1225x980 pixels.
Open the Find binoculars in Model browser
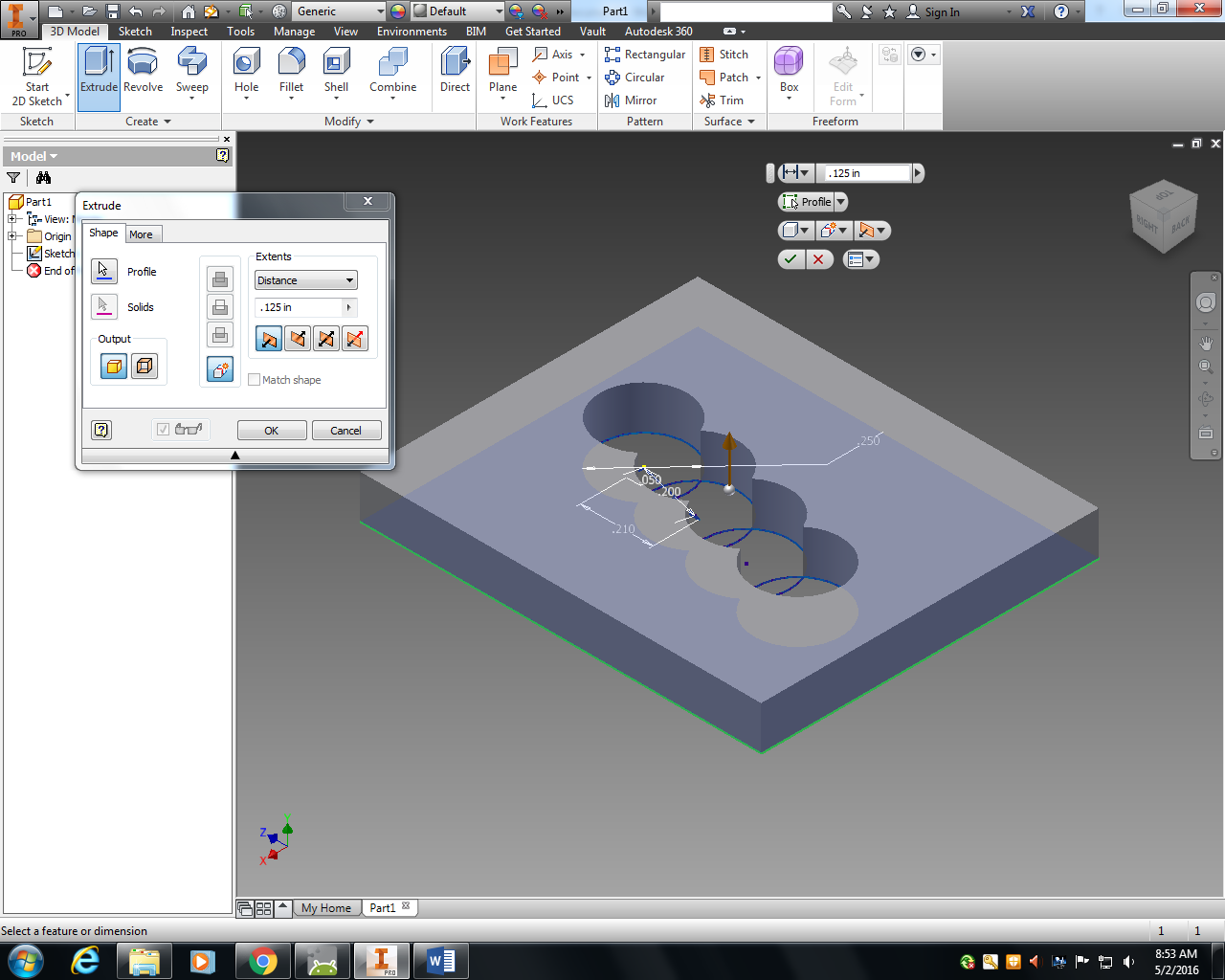coord(43,177)
